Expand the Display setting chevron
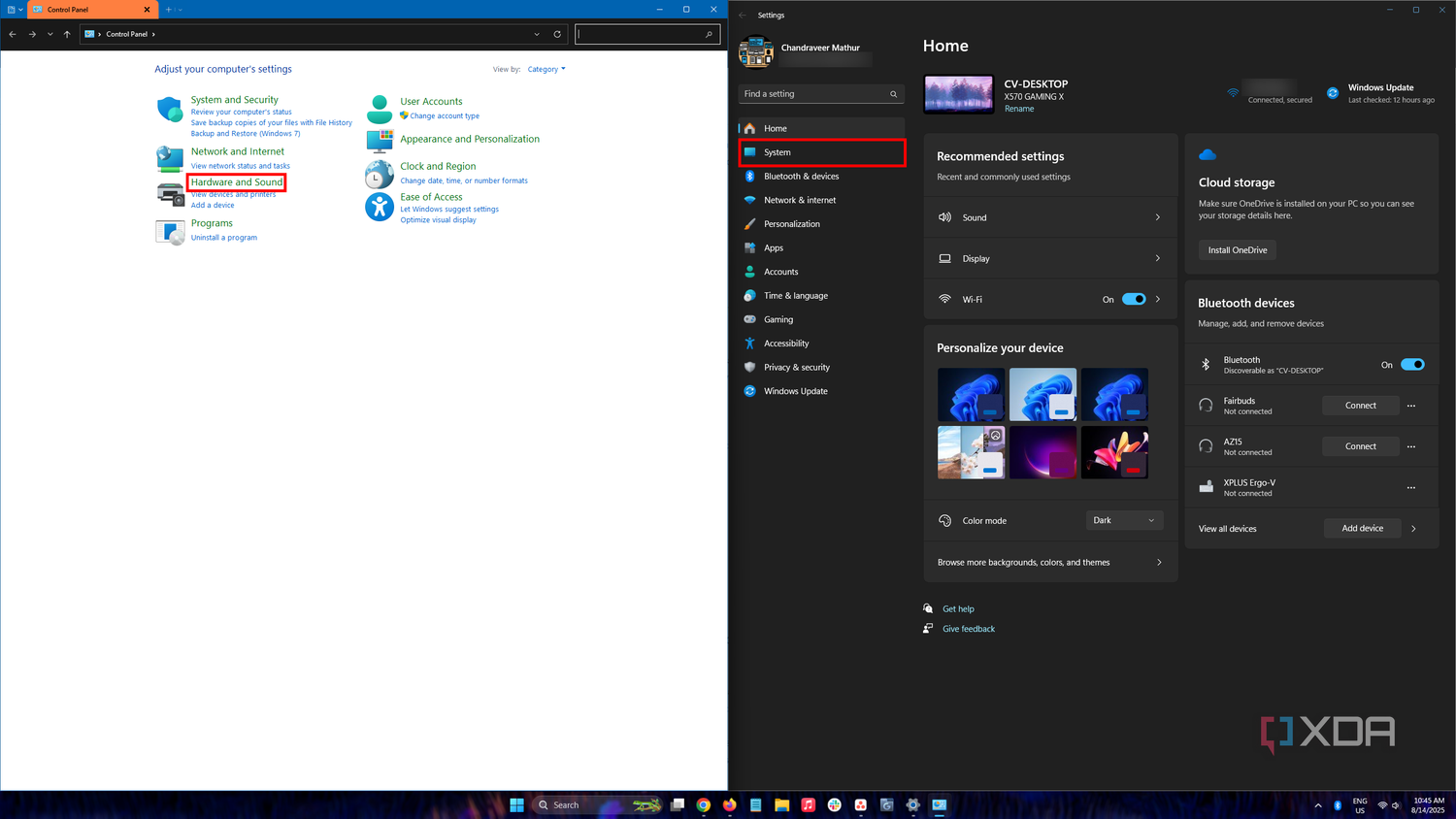This screenshot has height=819, width=1456. coord(1158,258)
